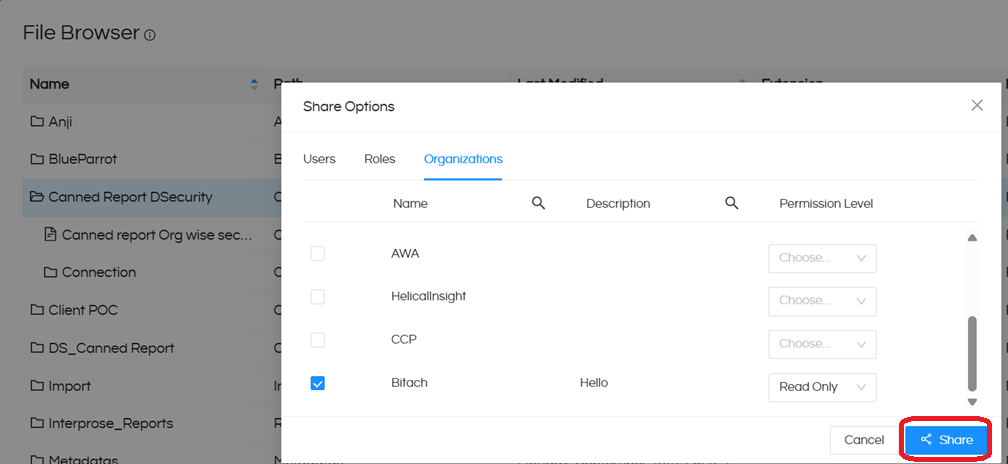
Task: Enable the HelicalInsight organization checkbox
Action: 318,297
